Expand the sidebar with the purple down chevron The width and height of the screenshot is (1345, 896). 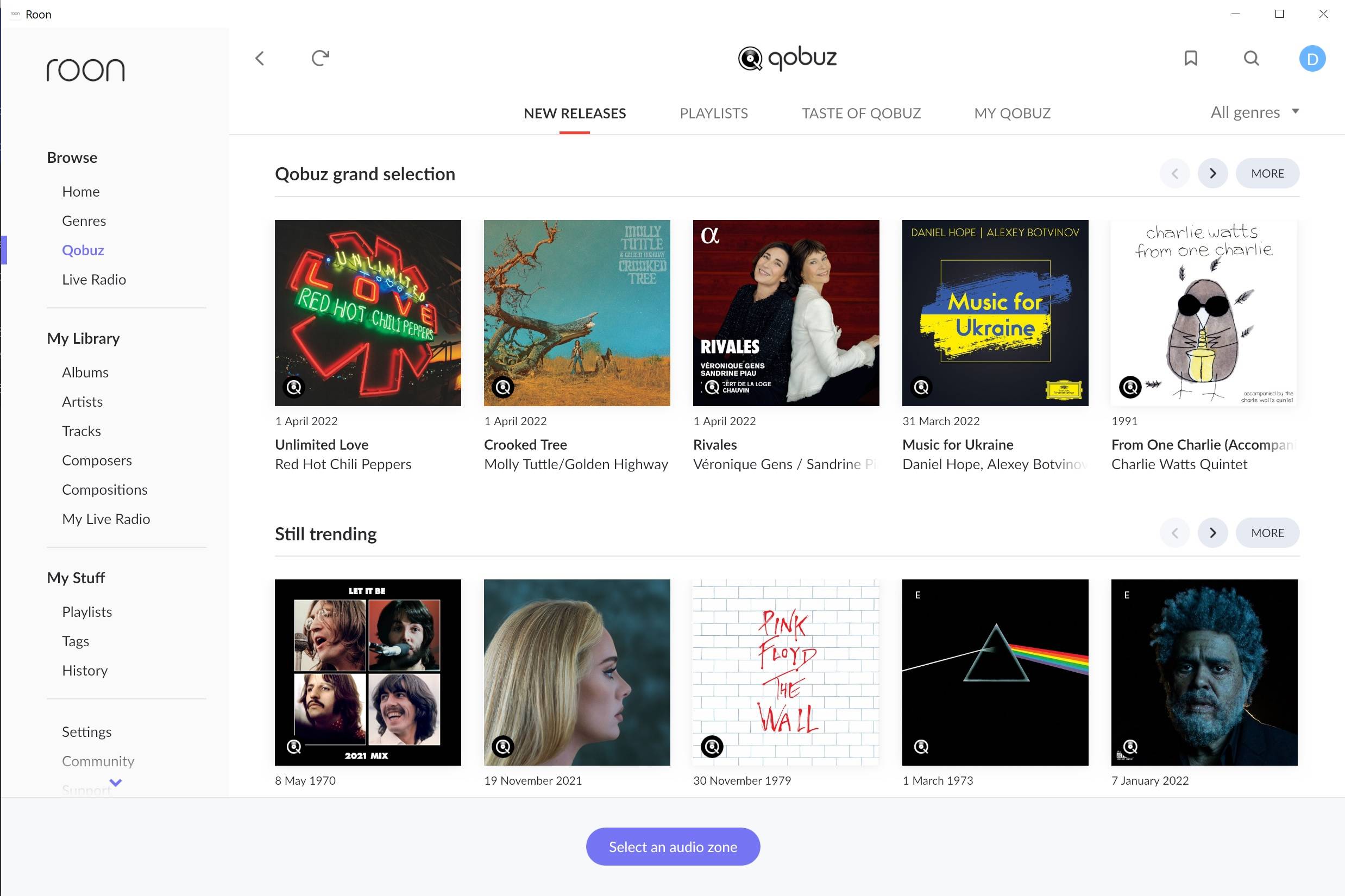[x=116, y=783]
